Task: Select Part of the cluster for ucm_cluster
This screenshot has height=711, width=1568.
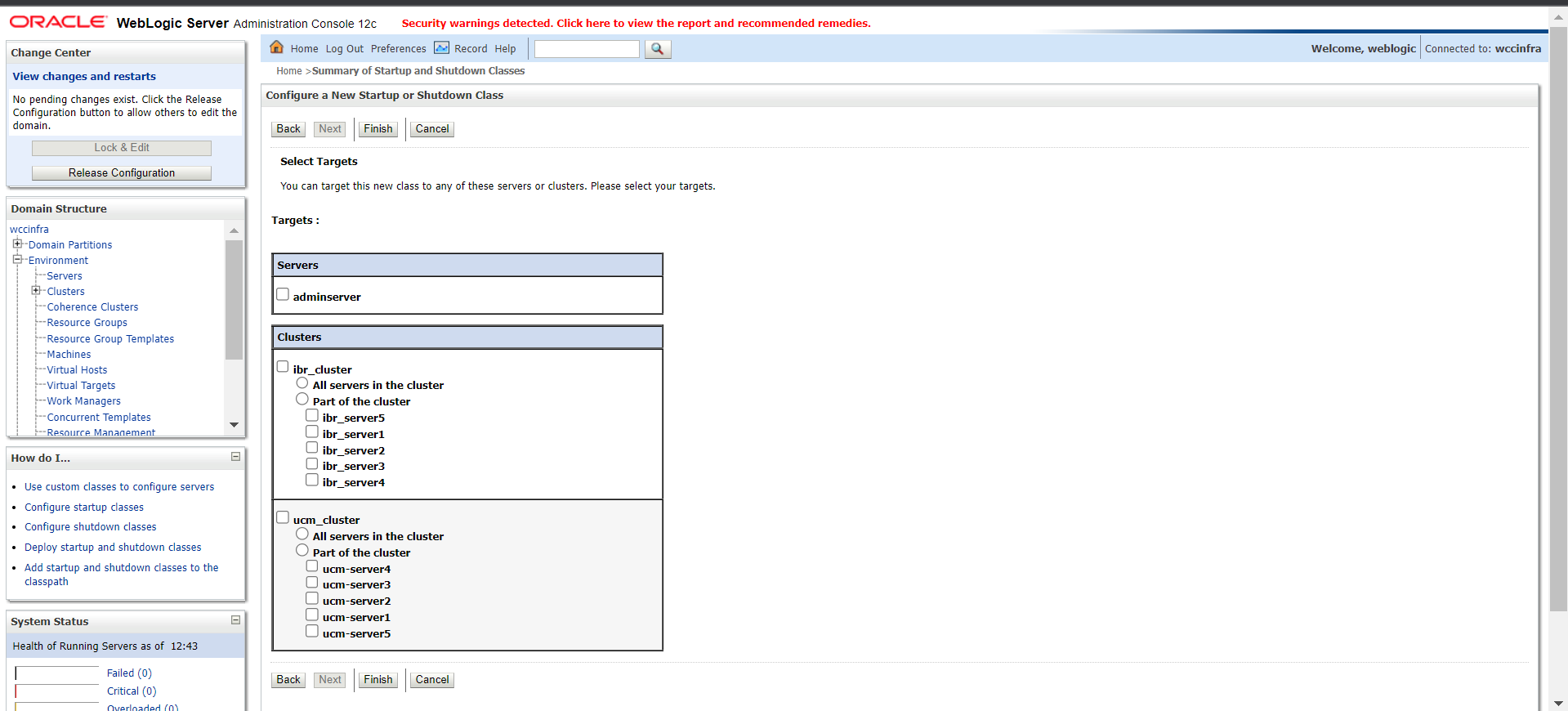Action: (302, 550)
